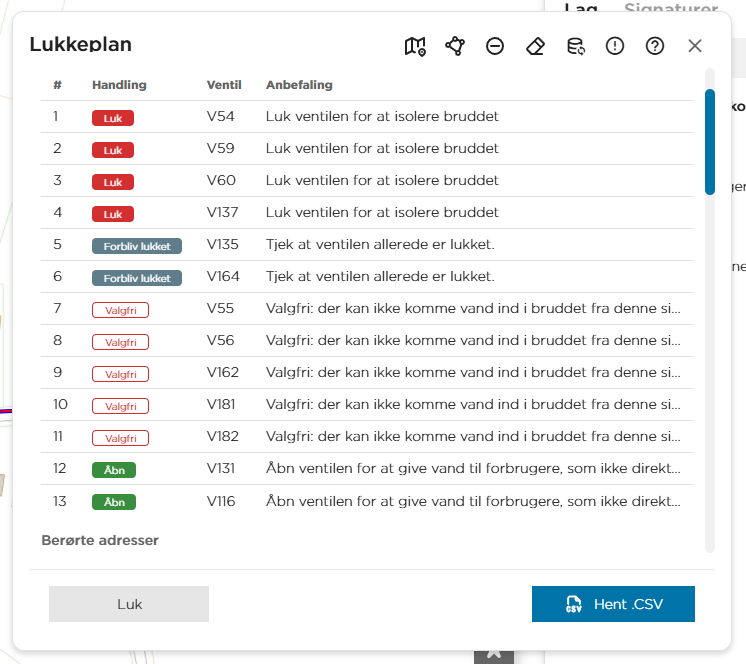Viewport: 746px width, 664px height.
Task: Open the exclamation info icon
Action: coord(615,46)
